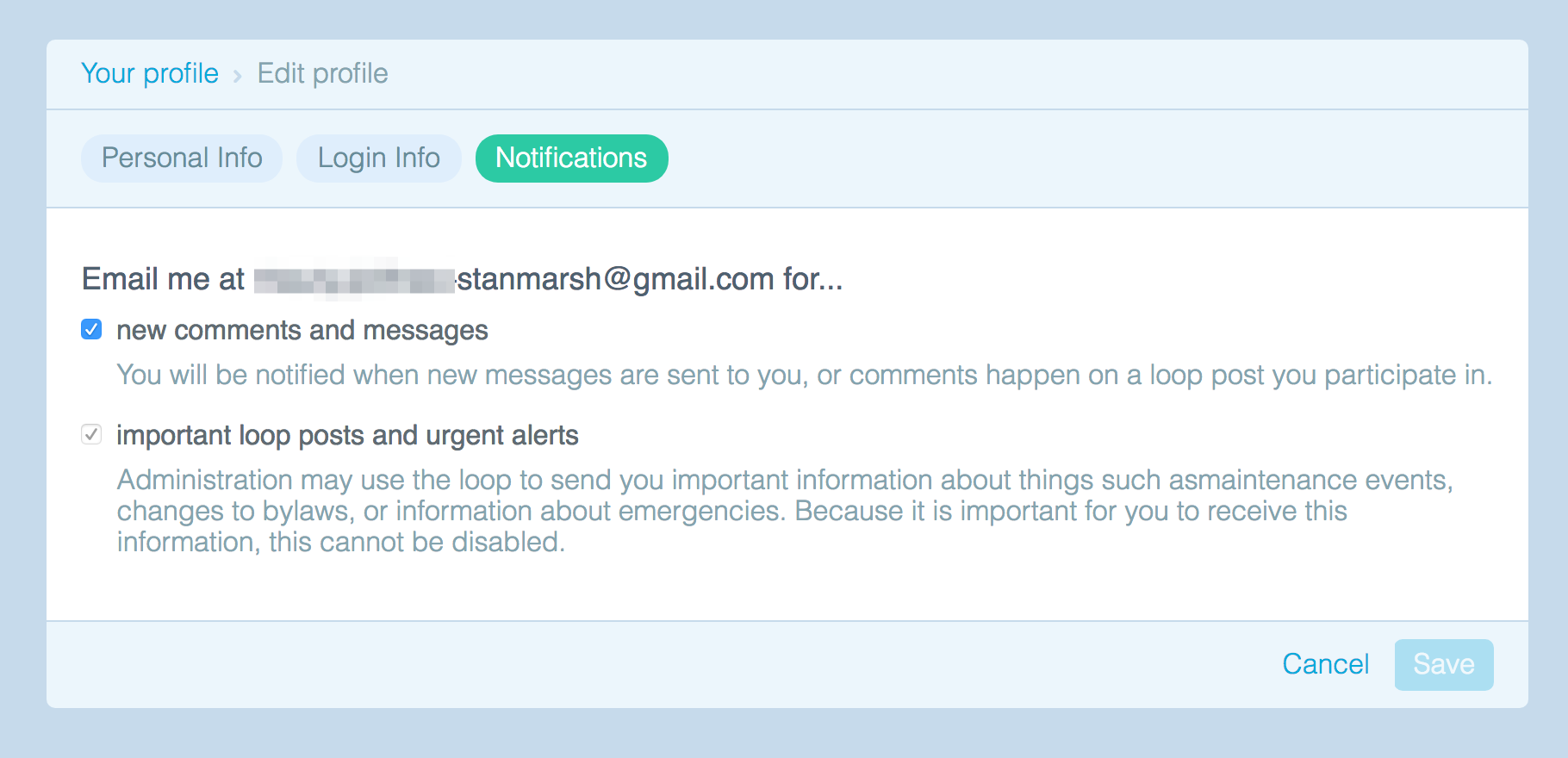This screenshot has width=1568, height=758.
Task: Click the Email me at heading
Action: [x=162, y=277]
